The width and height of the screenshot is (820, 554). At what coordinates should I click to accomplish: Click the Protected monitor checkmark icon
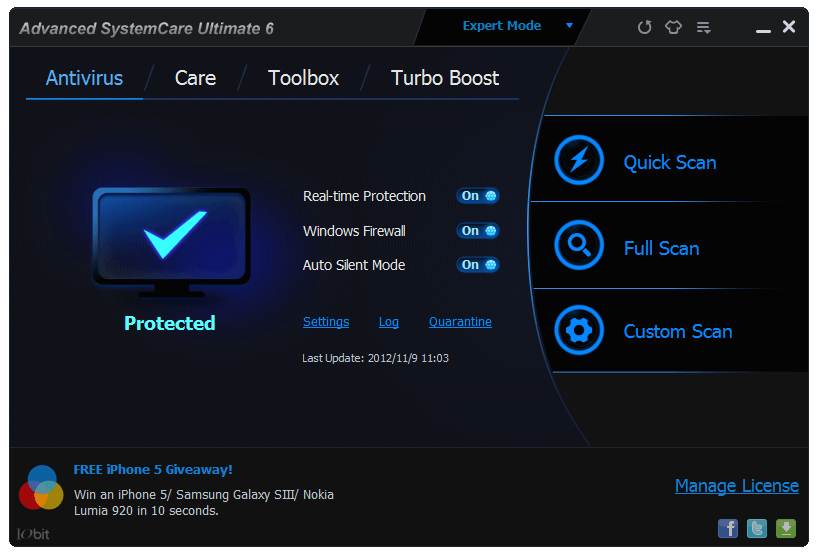[172, 242]
